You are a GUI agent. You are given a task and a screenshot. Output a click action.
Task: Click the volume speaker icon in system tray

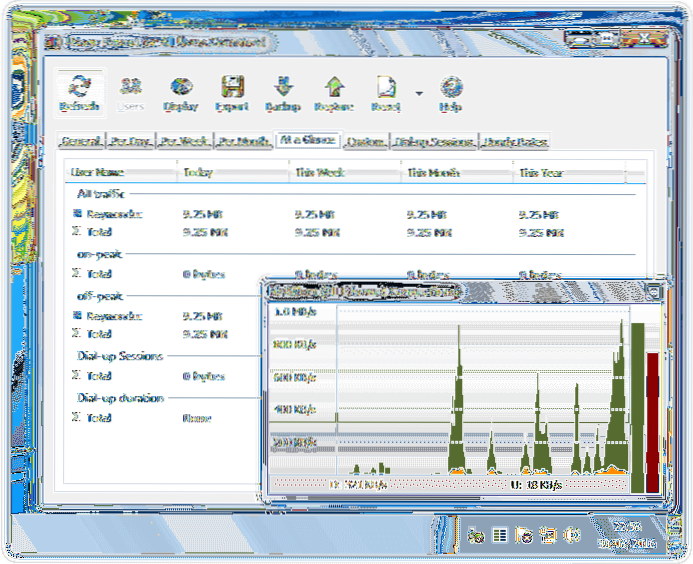(569, 537)
